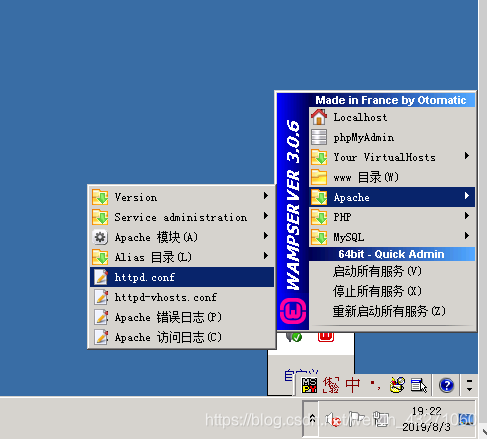Expand the MySQL submenu arrow
The image size is (487, 439).
[x=467, y=236]
